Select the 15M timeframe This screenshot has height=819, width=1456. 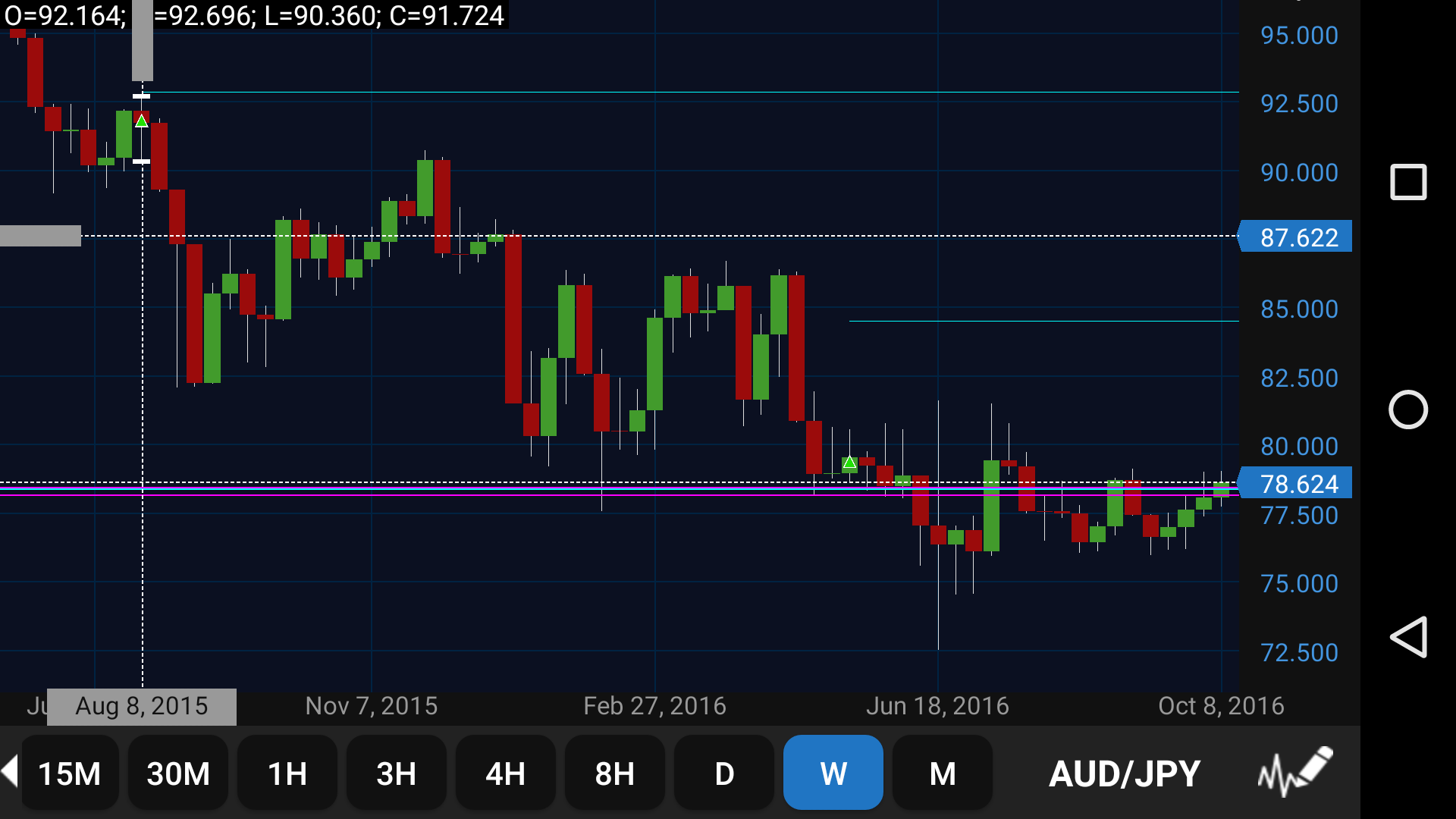(x=70, y=773)
